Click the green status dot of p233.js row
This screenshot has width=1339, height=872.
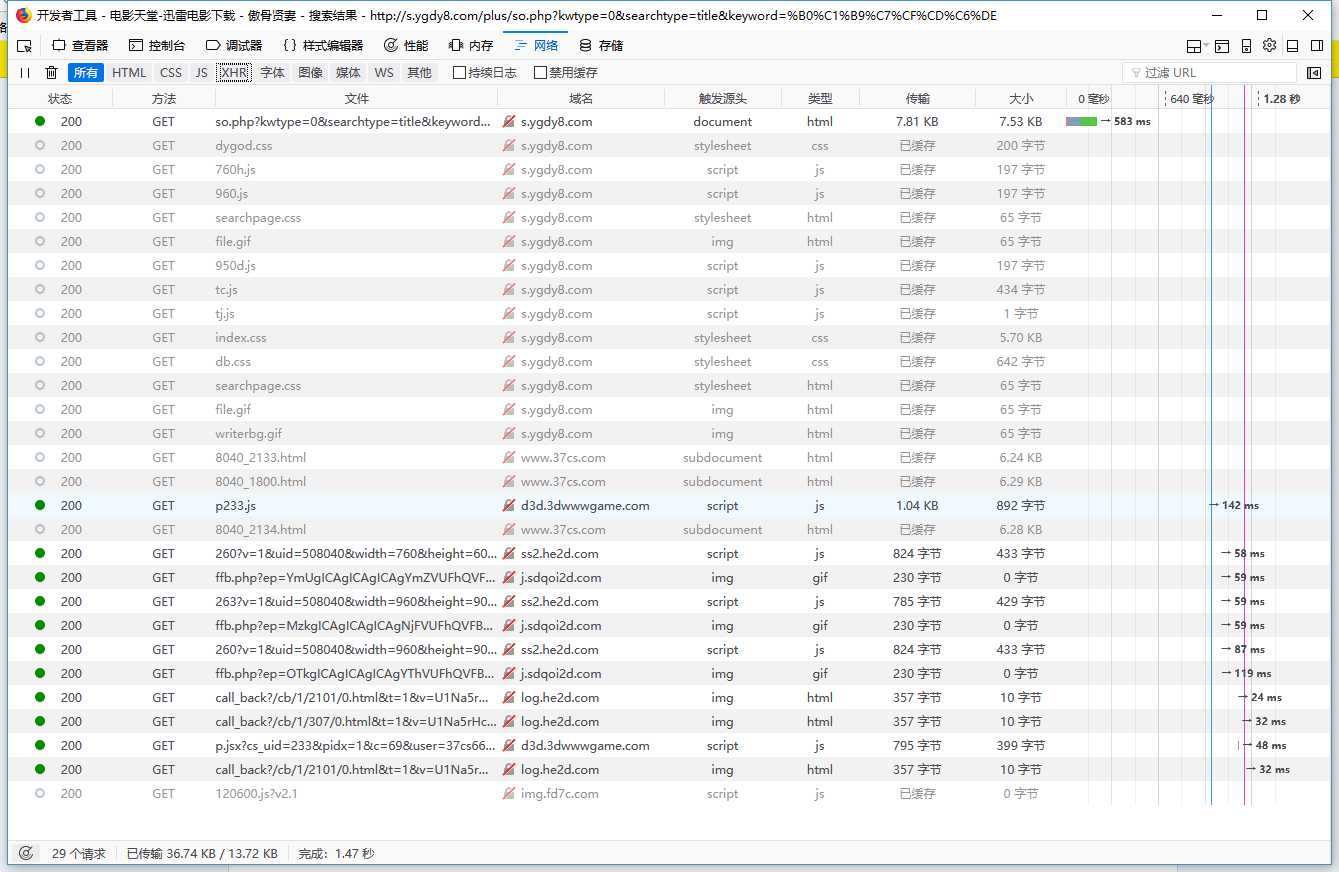click(40, 505)
